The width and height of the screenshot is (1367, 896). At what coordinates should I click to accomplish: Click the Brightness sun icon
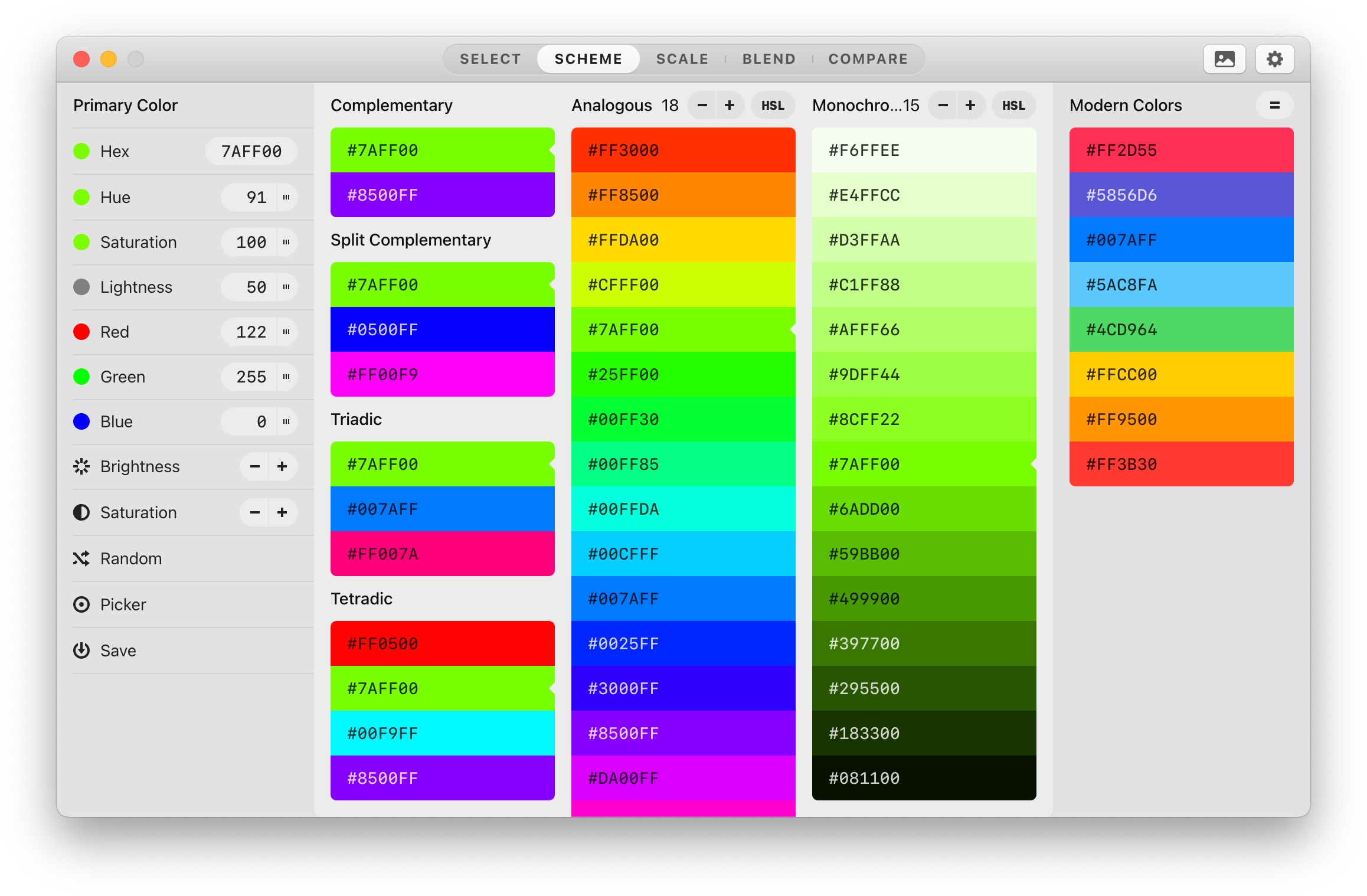pos(81,466)
